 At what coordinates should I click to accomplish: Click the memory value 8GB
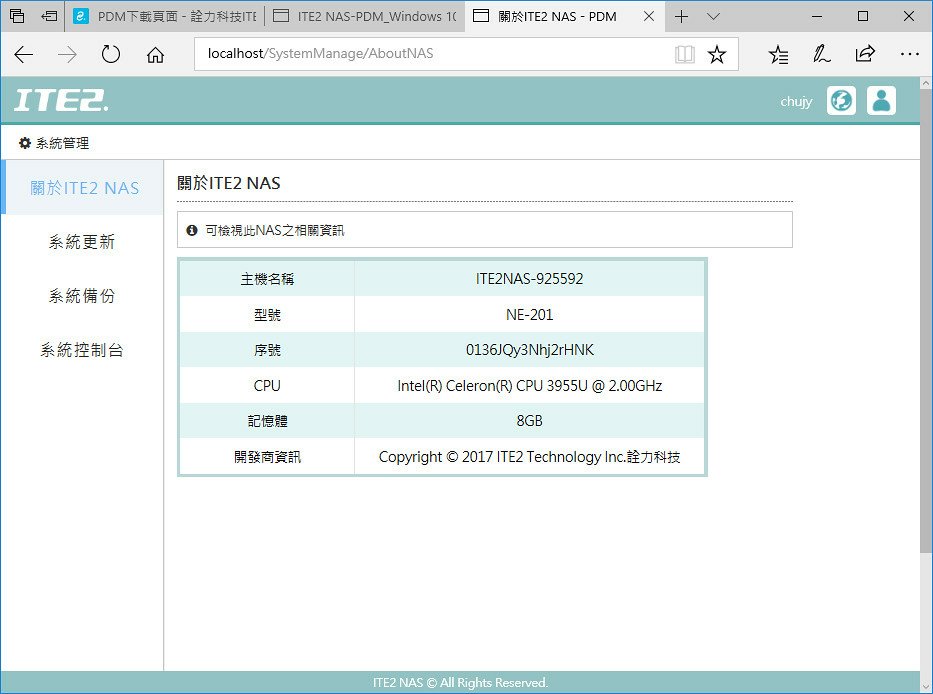530,421
